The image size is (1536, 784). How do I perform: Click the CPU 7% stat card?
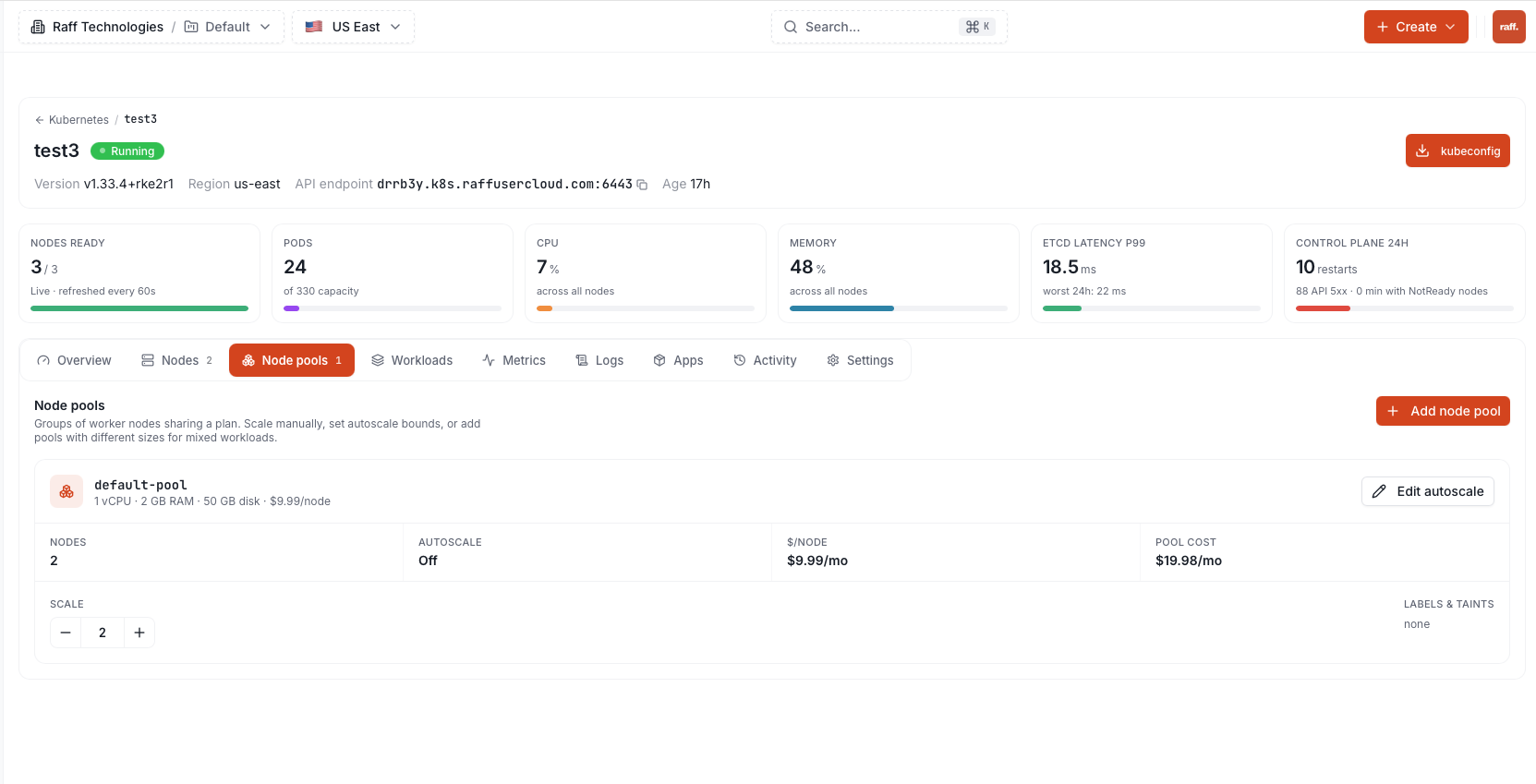point(646,273)
